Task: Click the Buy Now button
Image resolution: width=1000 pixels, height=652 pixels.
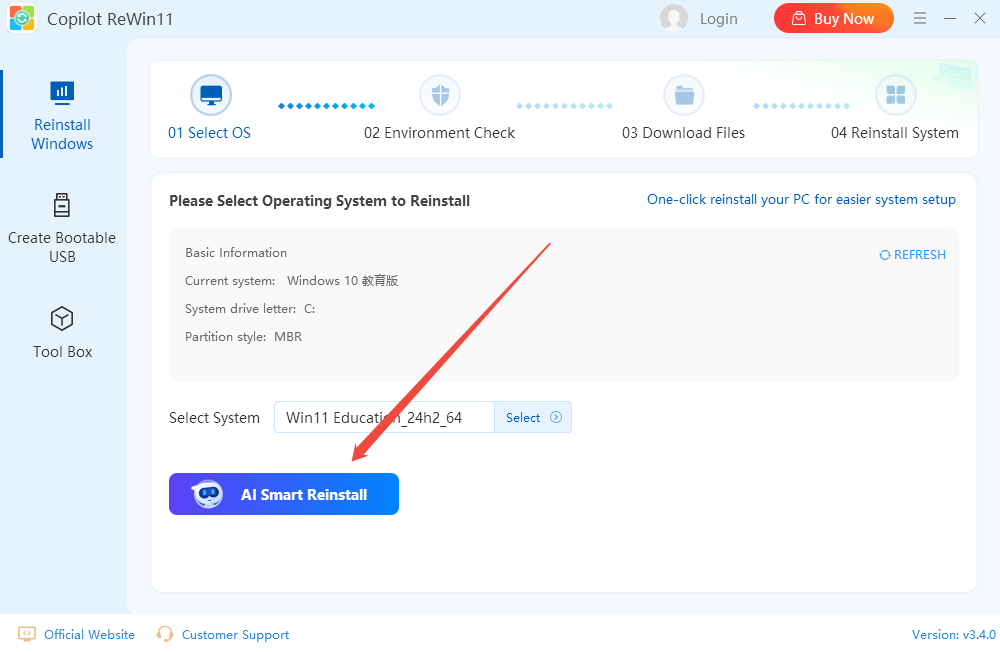Action: (833, 18)
